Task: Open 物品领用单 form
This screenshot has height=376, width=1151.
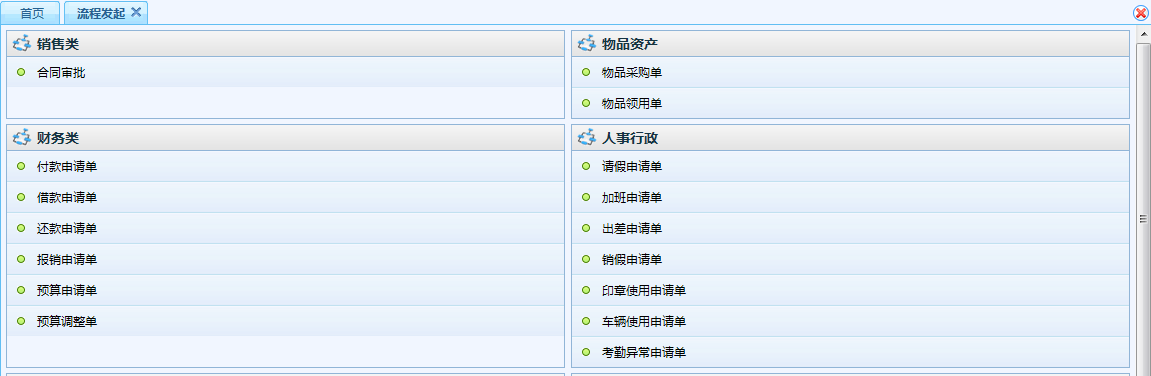Action: (x=631, y=104)
